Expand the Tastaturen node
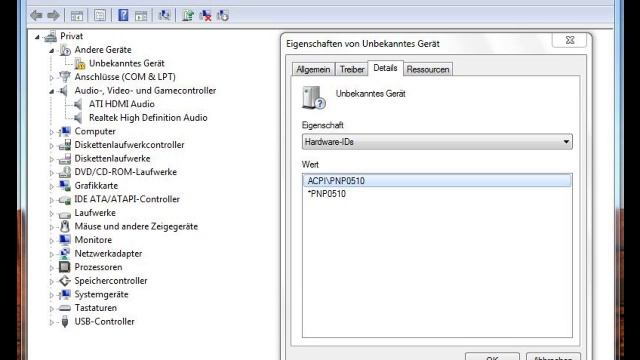The width and height of the screenshot is (640, 360). click(x=52, y=309)
